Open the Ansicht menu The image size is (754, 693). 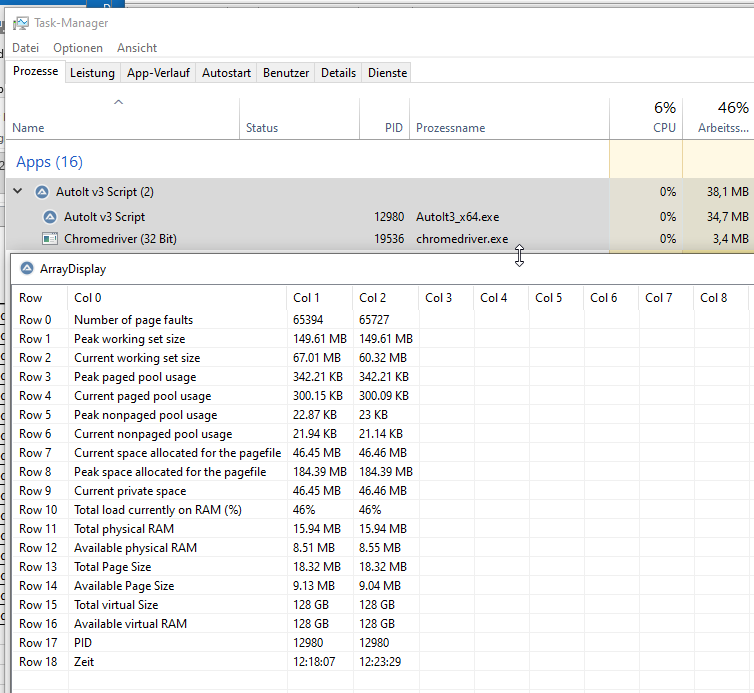coord(137,48)
